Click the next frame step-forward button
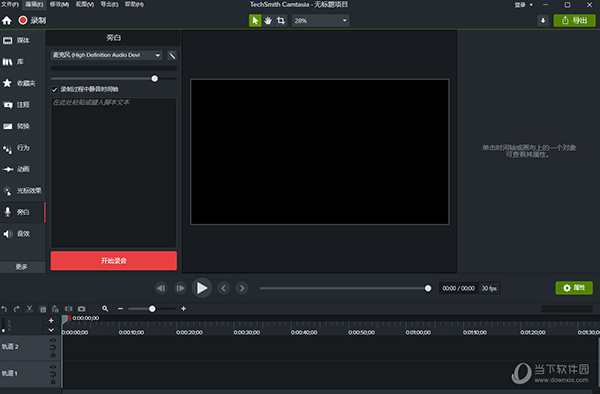Viewport: 600px width, 394px height. tap(180, 288)
